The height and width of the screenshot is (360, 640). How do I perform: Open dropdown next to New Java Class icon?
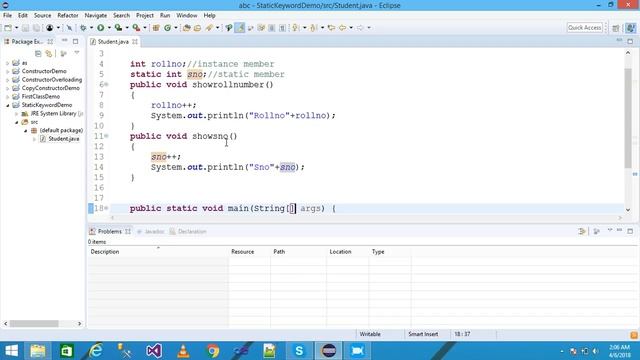tap(176, 28)
